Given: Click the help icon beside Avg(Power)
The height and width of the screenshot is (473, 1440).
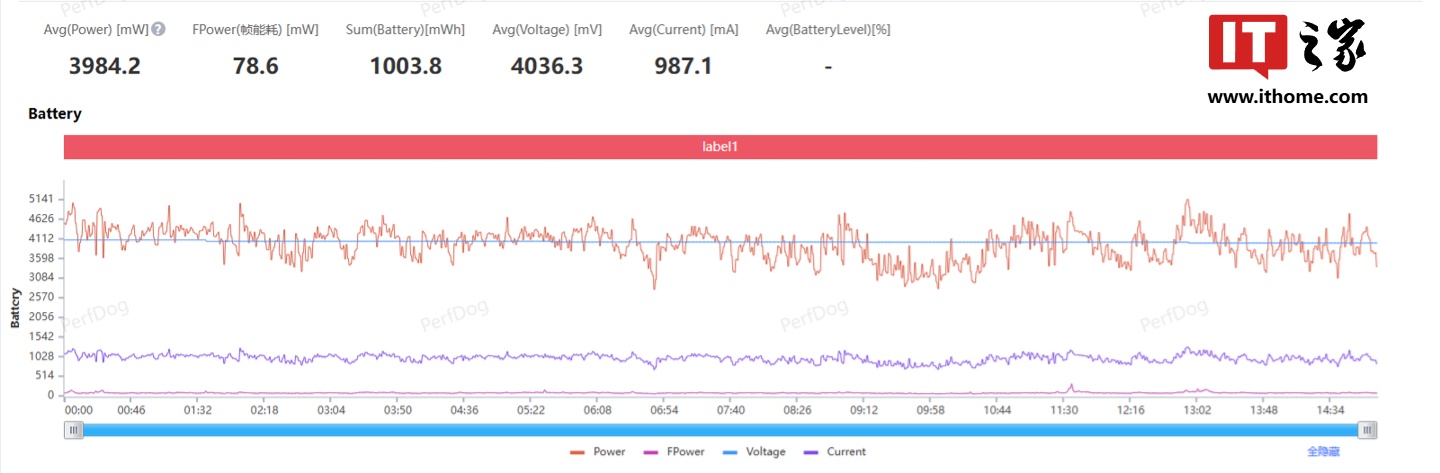Looking at the screenshot, I should 158,30.
